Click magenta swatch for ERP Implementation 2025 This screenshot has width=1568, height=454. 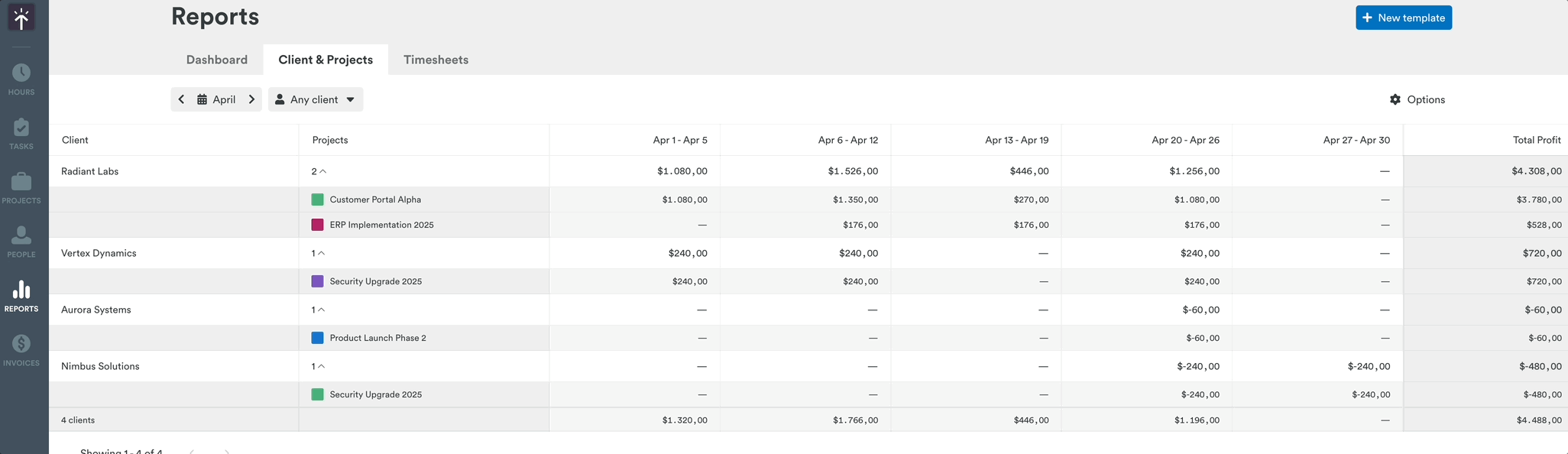pyautogui.click(x=317, y=225)
